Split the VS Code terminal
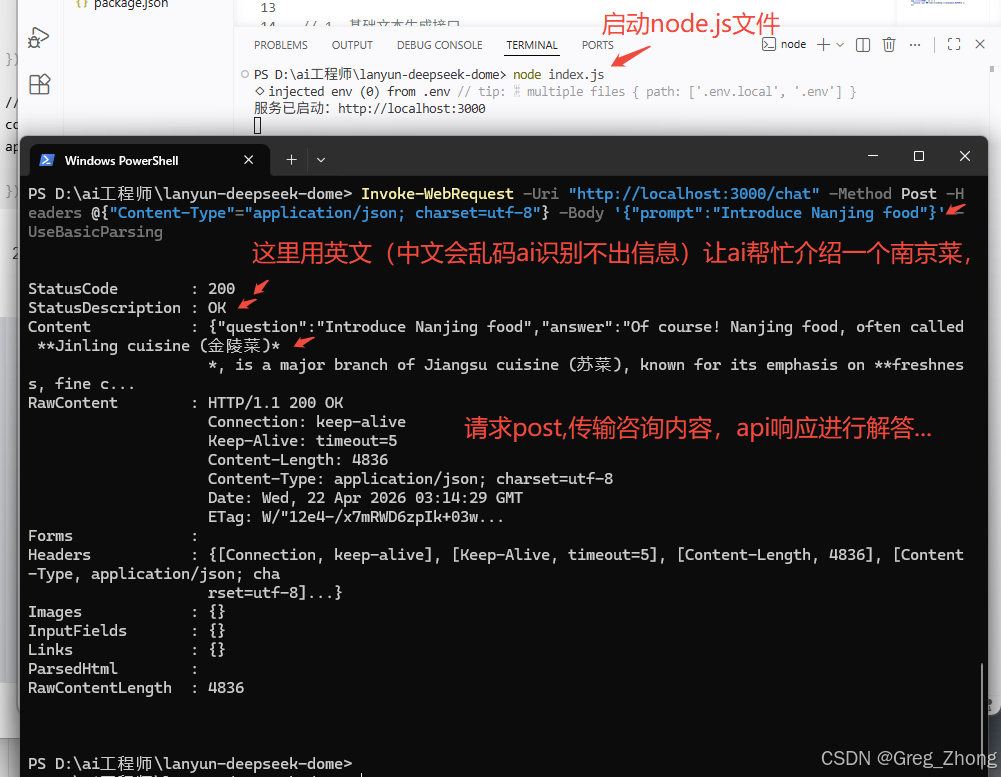 coord(862,45)
